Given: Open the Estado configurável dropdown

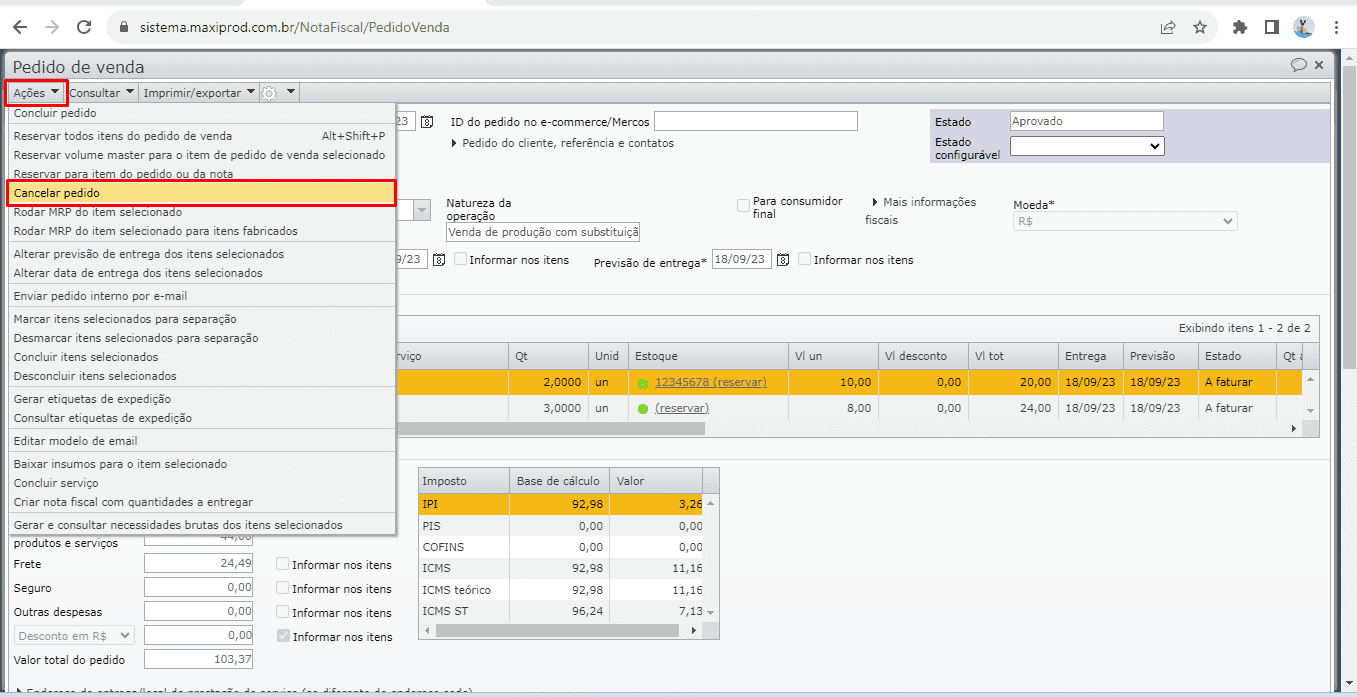Looking at the screenshot, I should pyautogui.click(x=1087, y=146).
